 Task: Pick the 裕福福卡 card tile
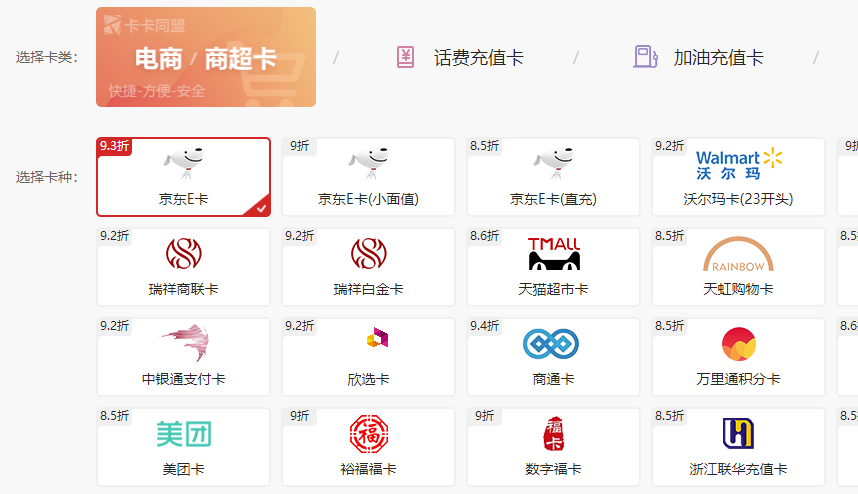coord(368,447)
